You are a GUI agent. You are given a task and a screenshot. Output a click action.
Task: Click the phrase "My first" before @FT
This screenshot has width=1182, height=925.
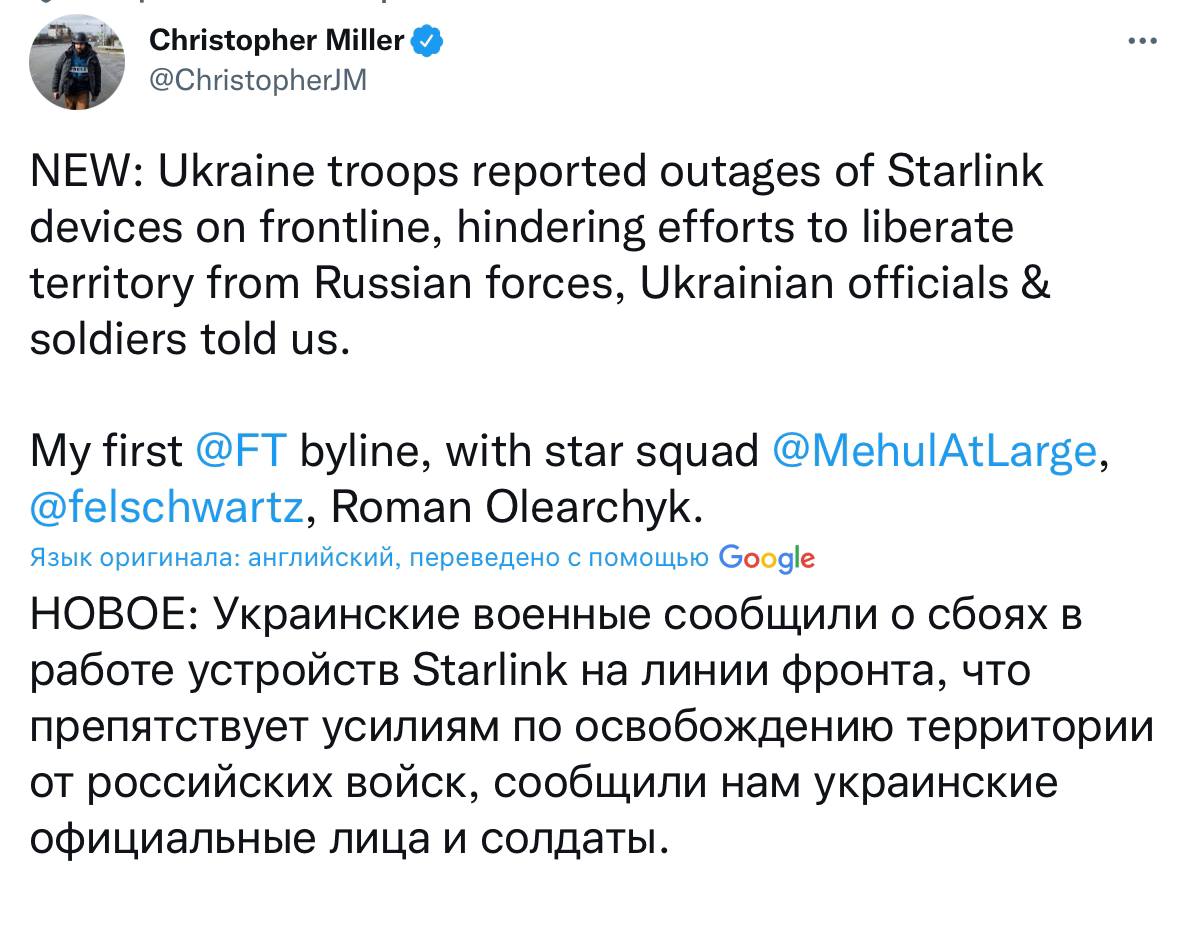[x=107, y=452]
